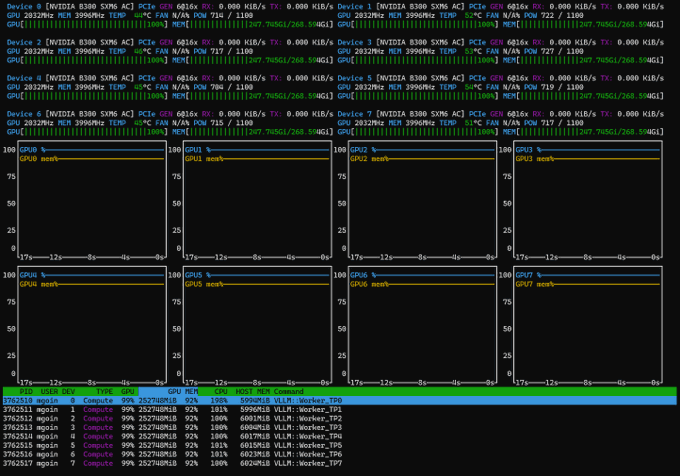Click host memory value 6023MiB

[x=255, y=454]
